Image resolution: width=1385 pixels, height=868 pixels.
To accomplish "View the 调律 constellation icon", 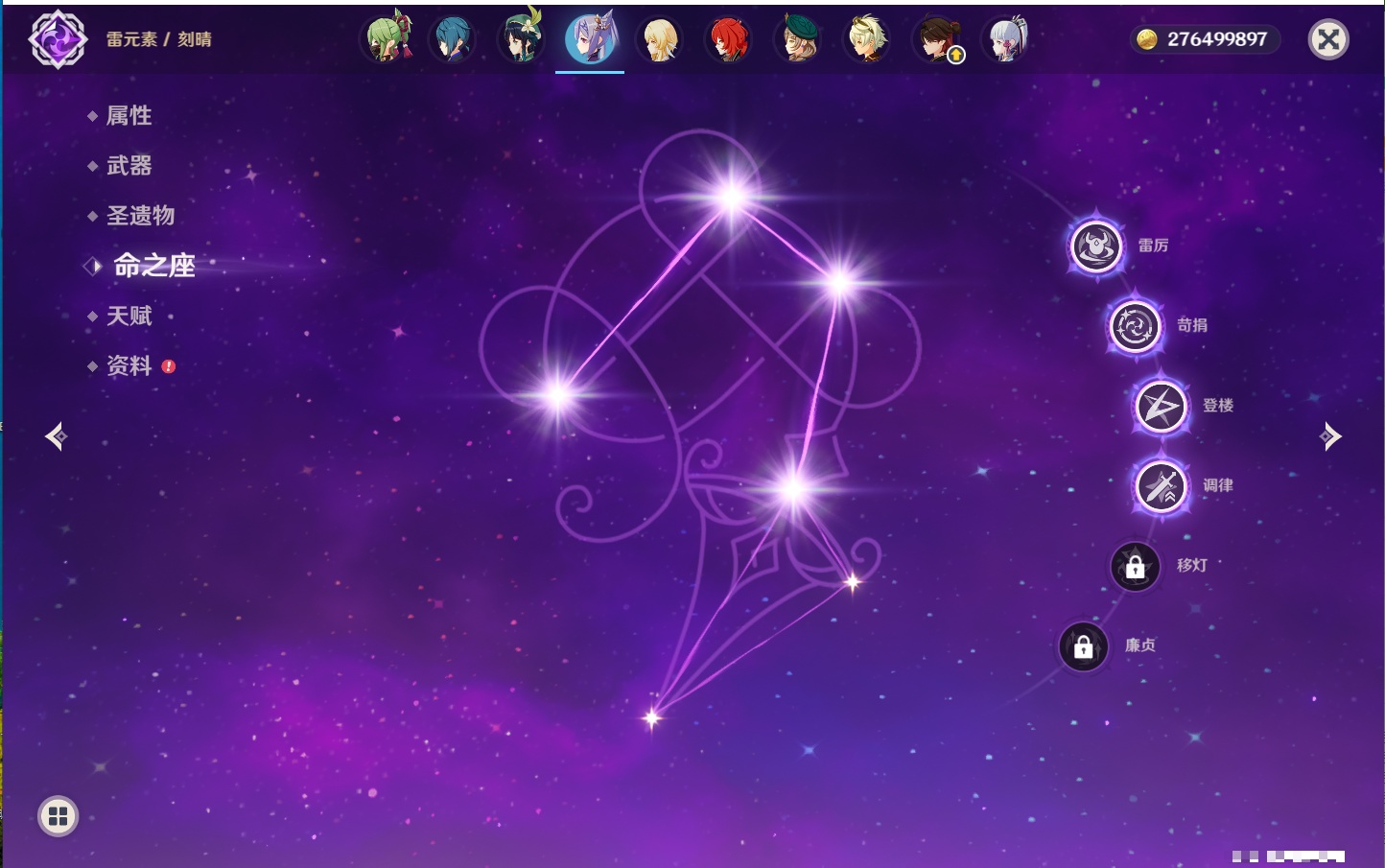I will (1161, 486).
